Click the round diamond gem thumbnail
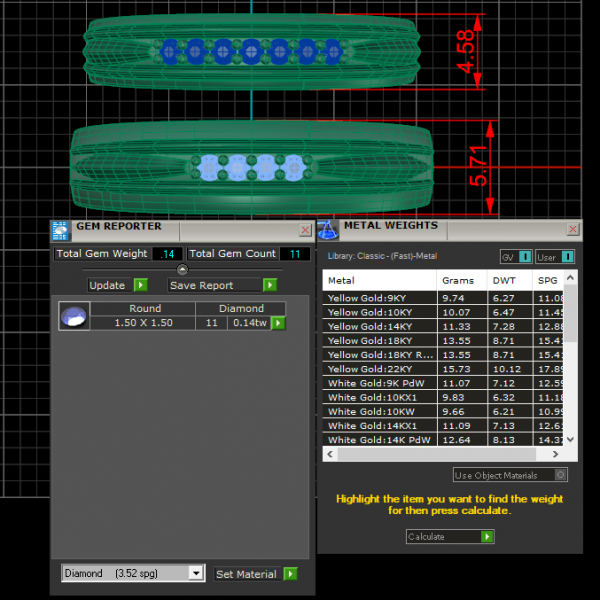Image resolution: width=600 pixels, height=600 pixels. pyautogui.click(x=73, y=316)
